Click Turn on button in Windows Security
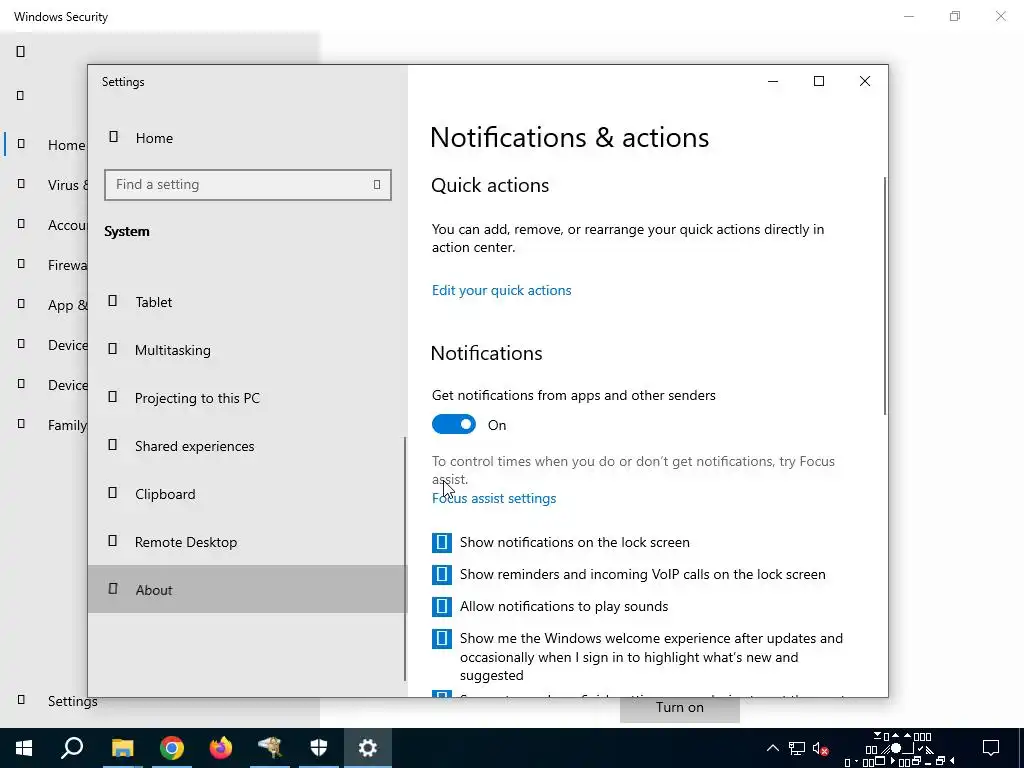1024x768 pixels. click(x=680, y=708)
